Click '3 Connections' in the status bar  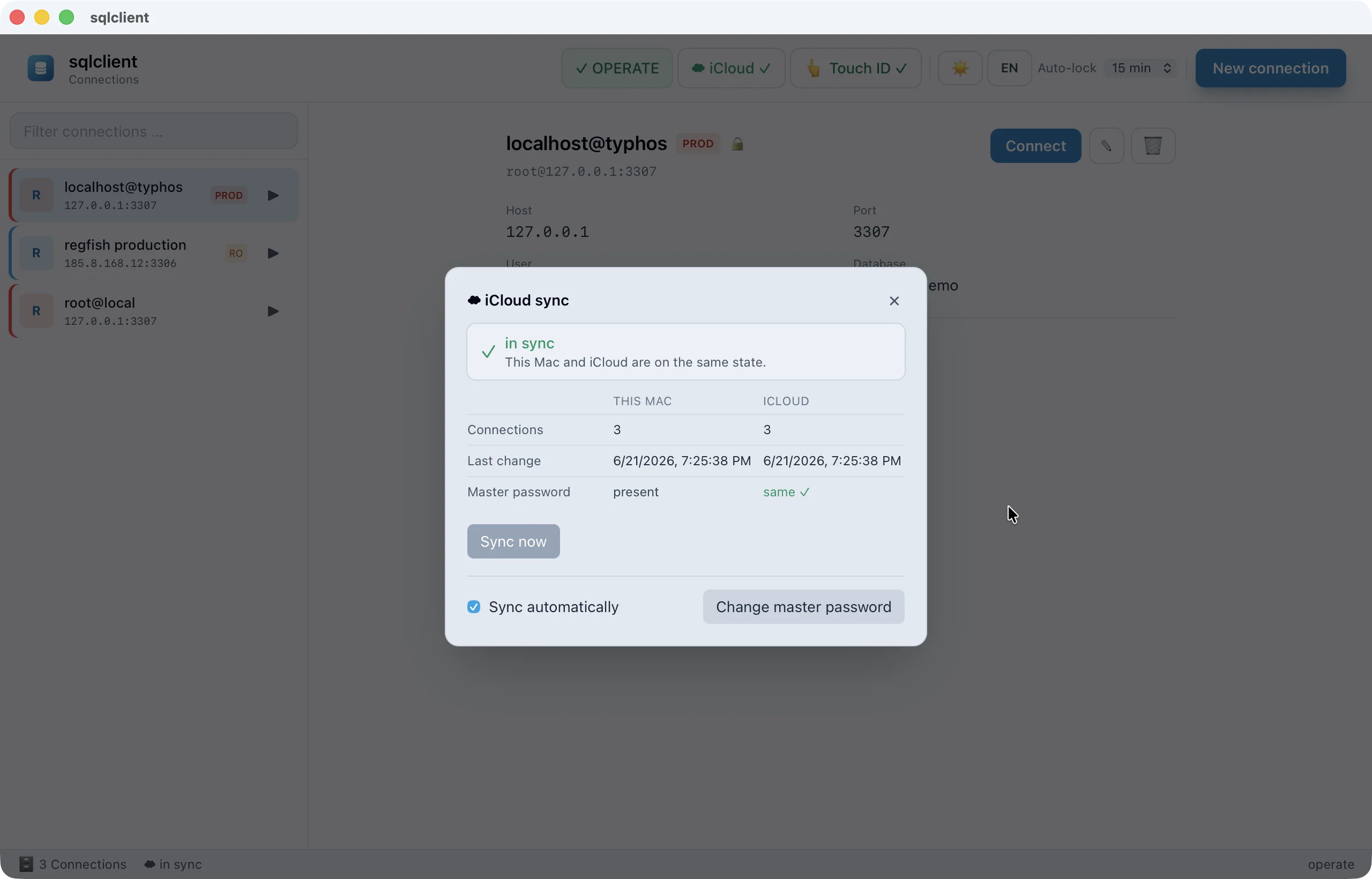pos(83,864)
